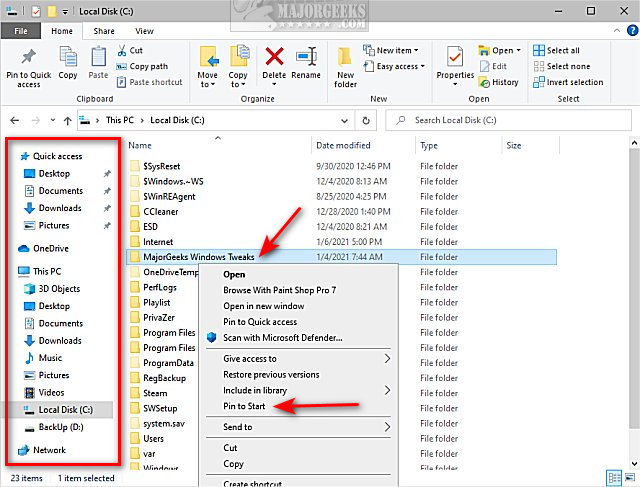The width and height of the screenshot is (640, 487).
Task: Click Invert selection in the ribbon
Action: (568, 82)
